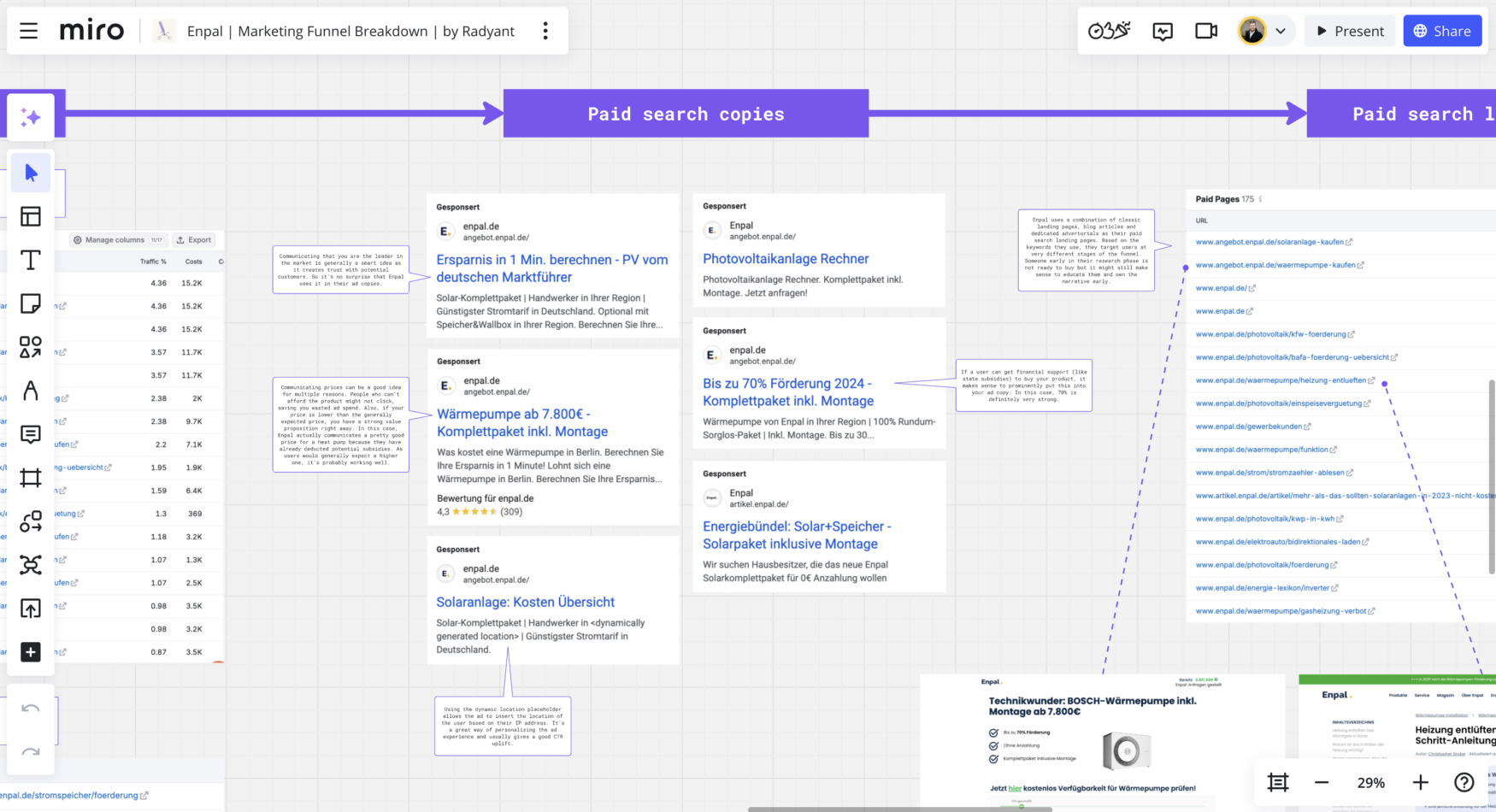Screen dimensions: 1496x812
Task: Click the blue Share button
Action: coord(1442,31)
